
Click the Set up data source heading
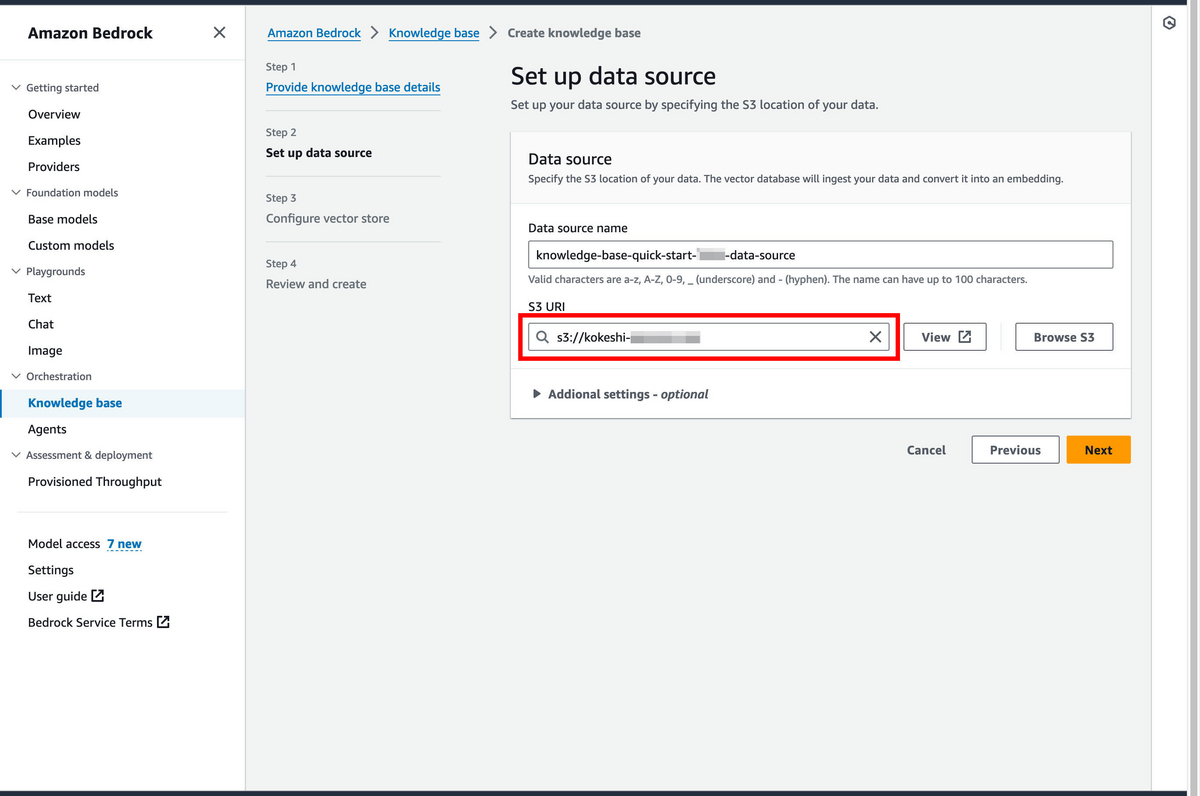click(x=613, y=76)
